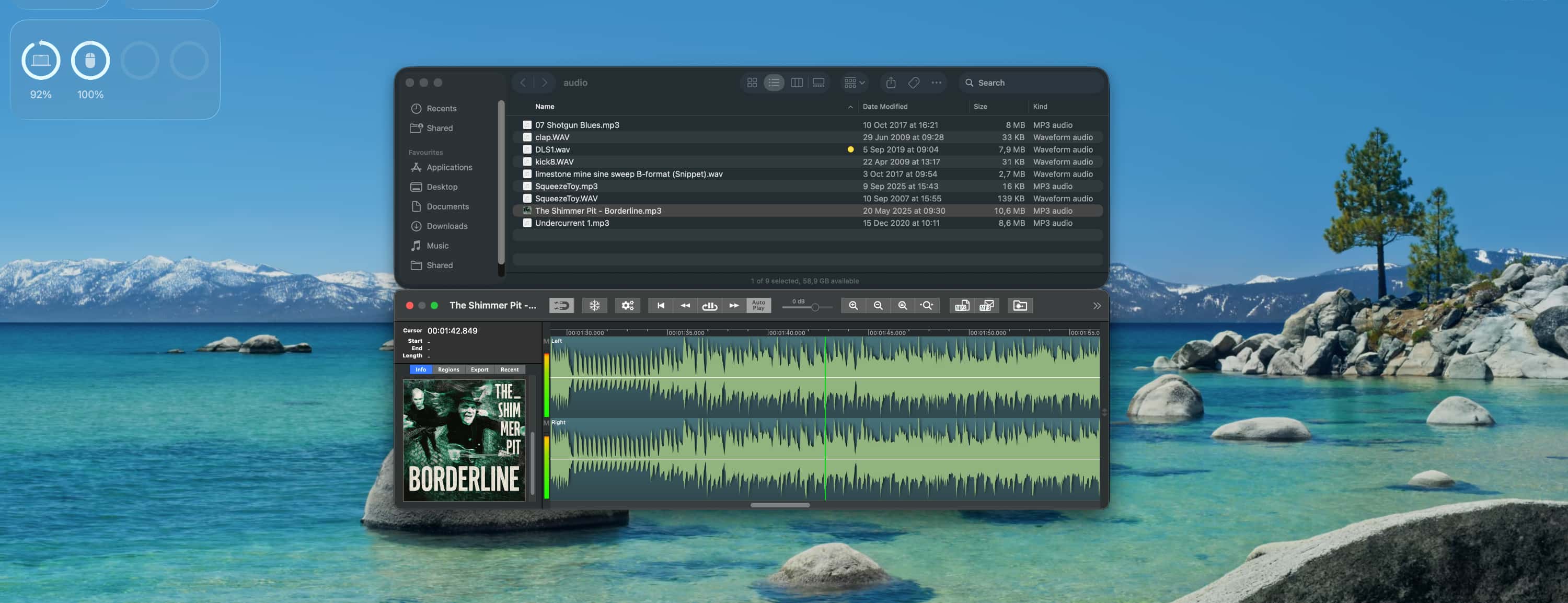Switch to the Regions tab
The height and width of the screenshot is (603, 1568).
(448, 369)
